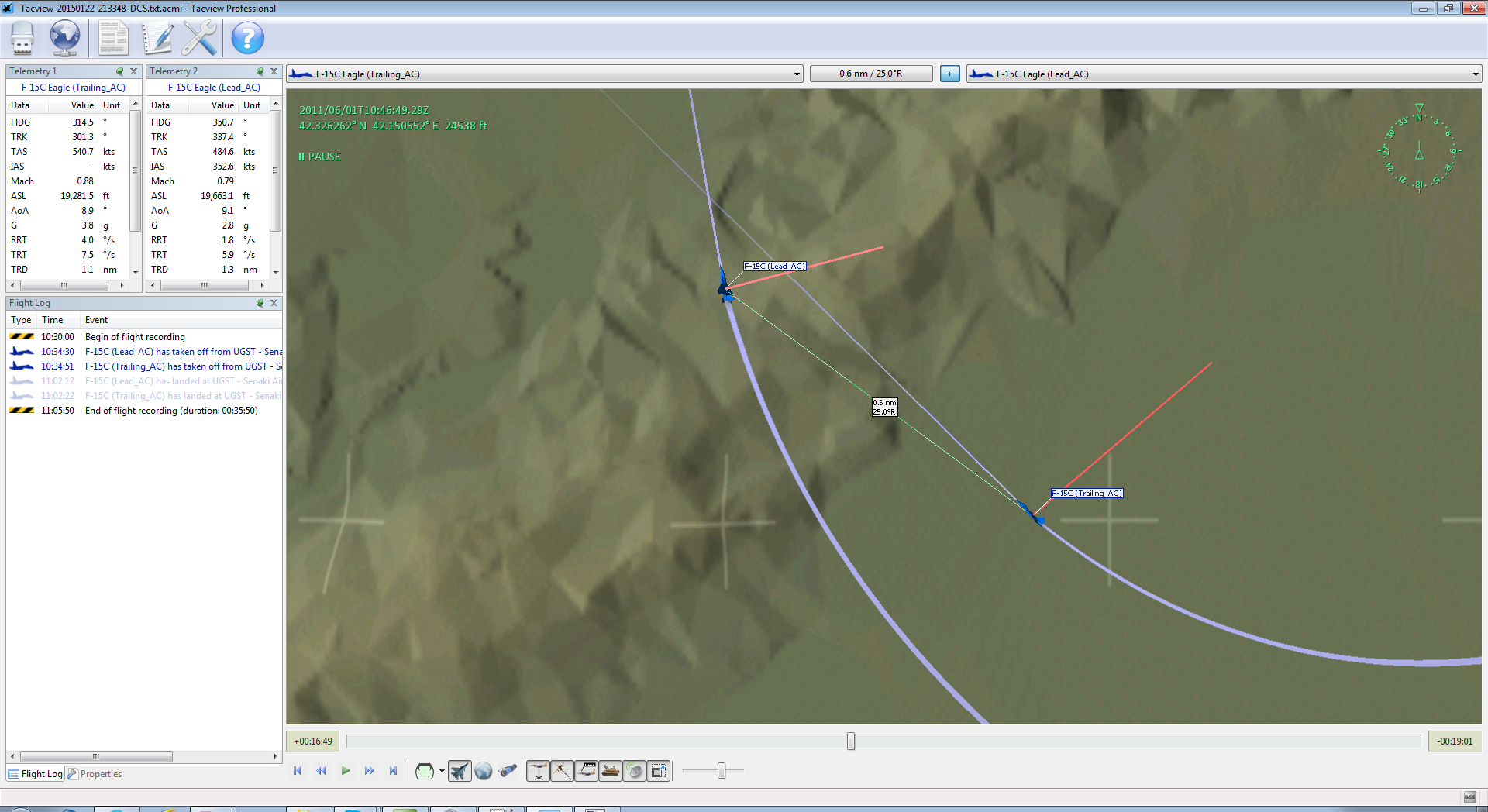Switch to the Properties tab
This screenshot has width=1488, height=812.
click(x=95, y=774)
